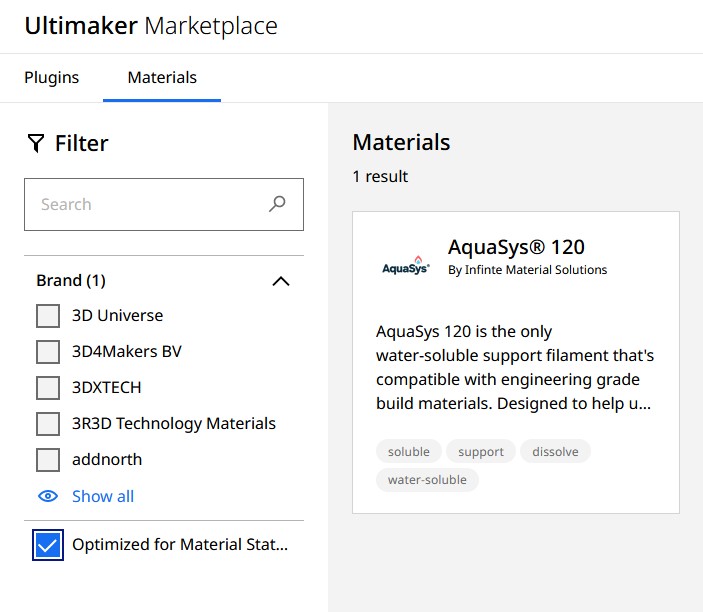Viewport: 703px width, 612px height.
Task: Switch to the Plugins tab
Action: [x=52, y=78]
